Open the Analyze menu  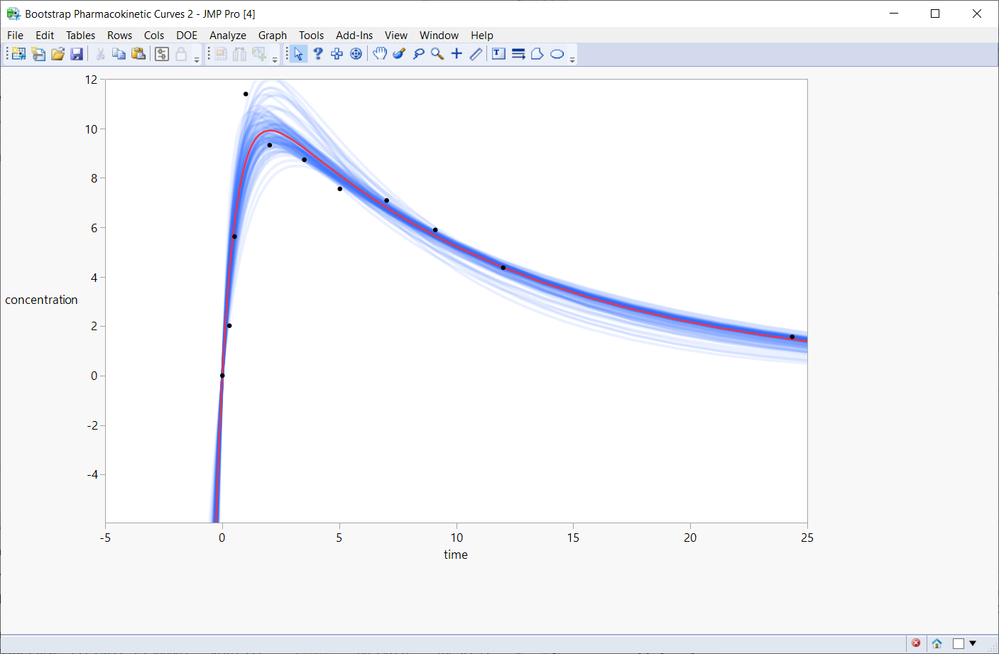coord(227,35)
